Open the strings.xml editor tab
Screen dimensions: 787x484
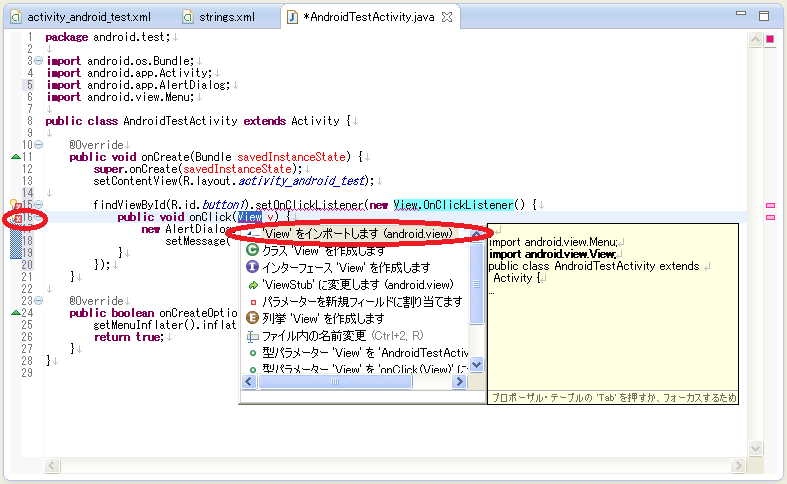click(225, 17)
